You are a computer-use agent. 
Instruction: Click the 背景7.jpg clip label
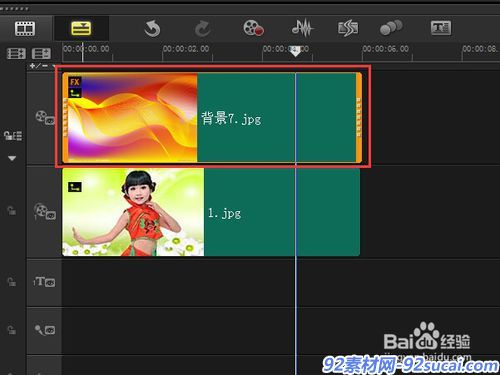coord(231,118)
